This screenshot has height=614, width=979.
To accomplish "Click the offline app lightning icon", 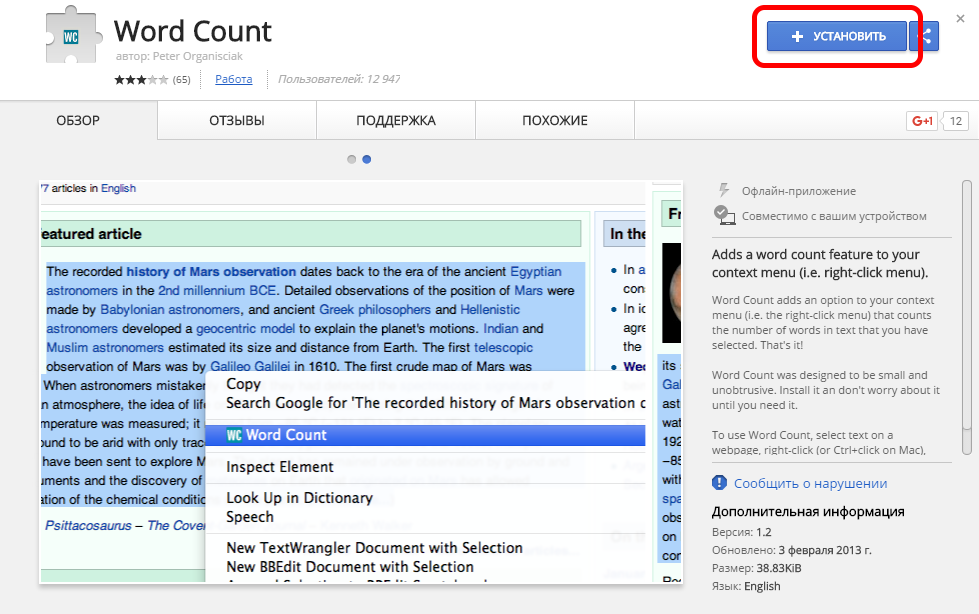I will tap(723, 190).
